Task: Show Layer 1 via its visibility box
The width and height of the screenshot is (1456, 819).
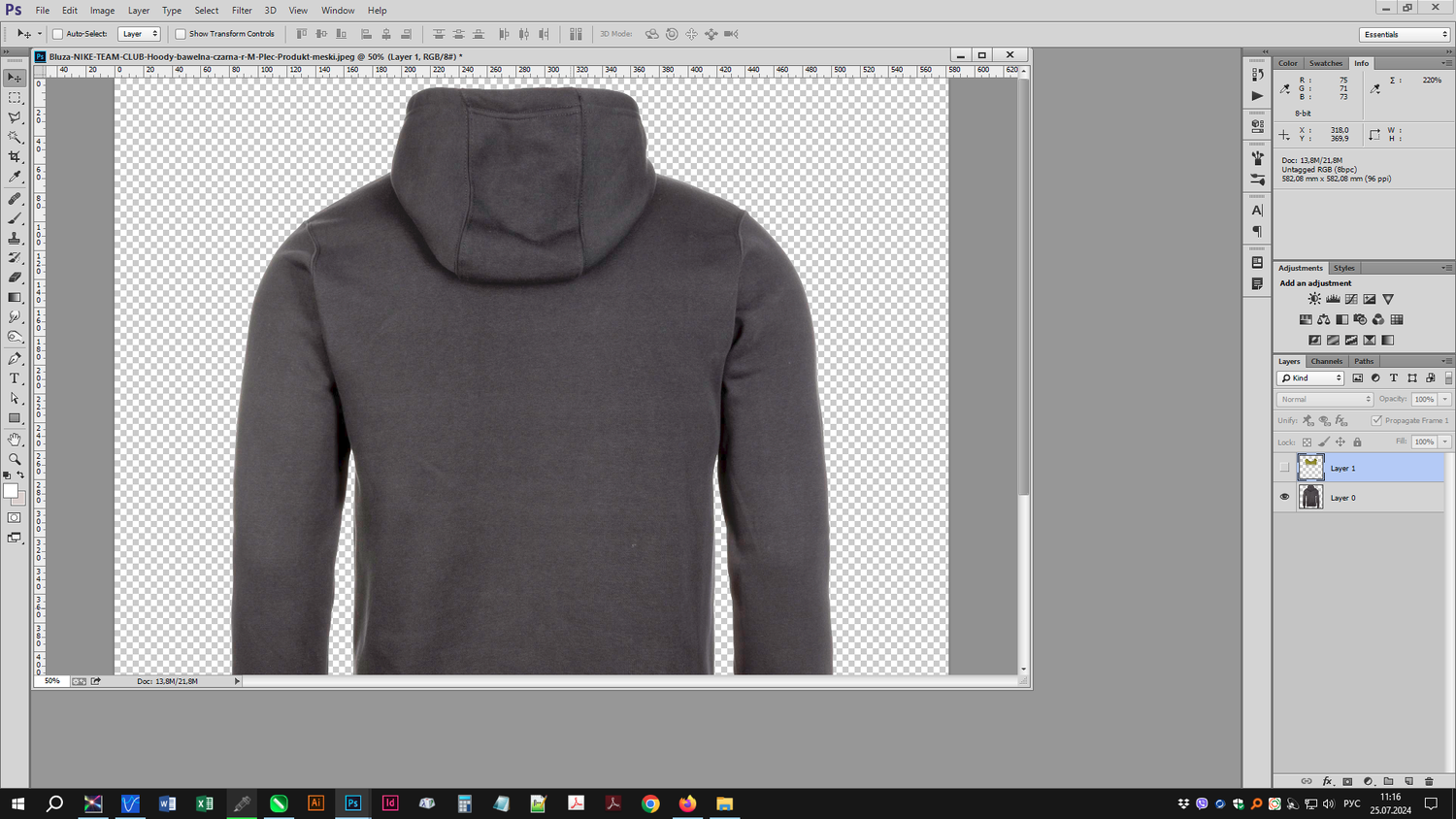Action: point(1284,468)
